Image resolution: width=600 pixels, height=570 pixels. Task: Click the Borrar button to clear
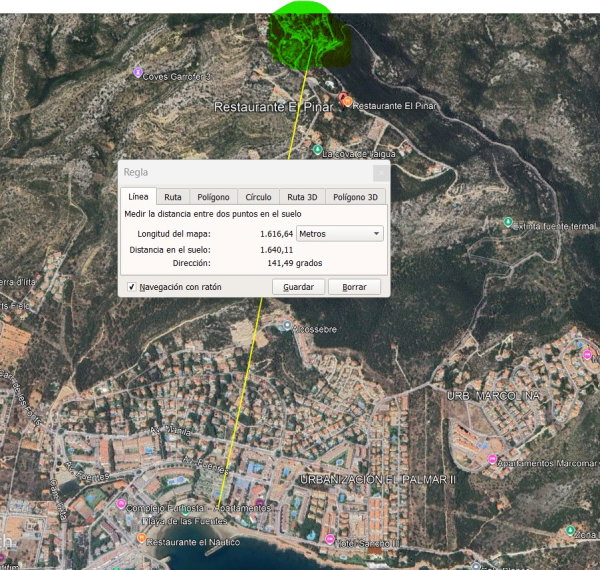[x=354, y=287]
